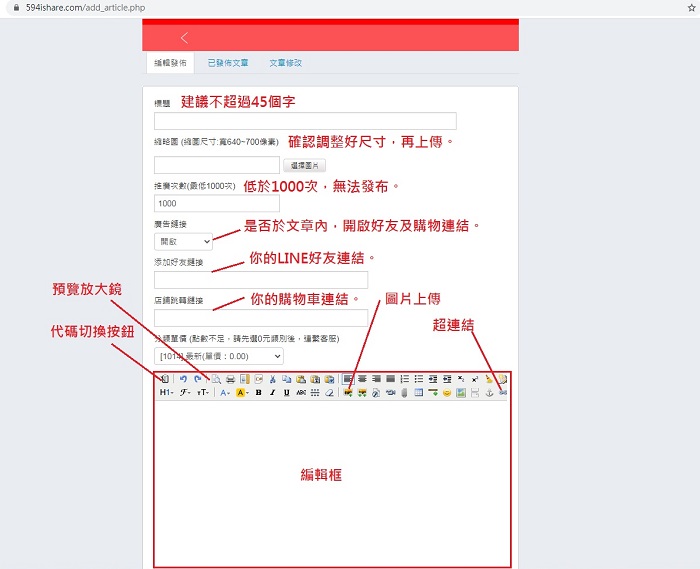Click the preview magnifier icon in editor

coord(216,379)
